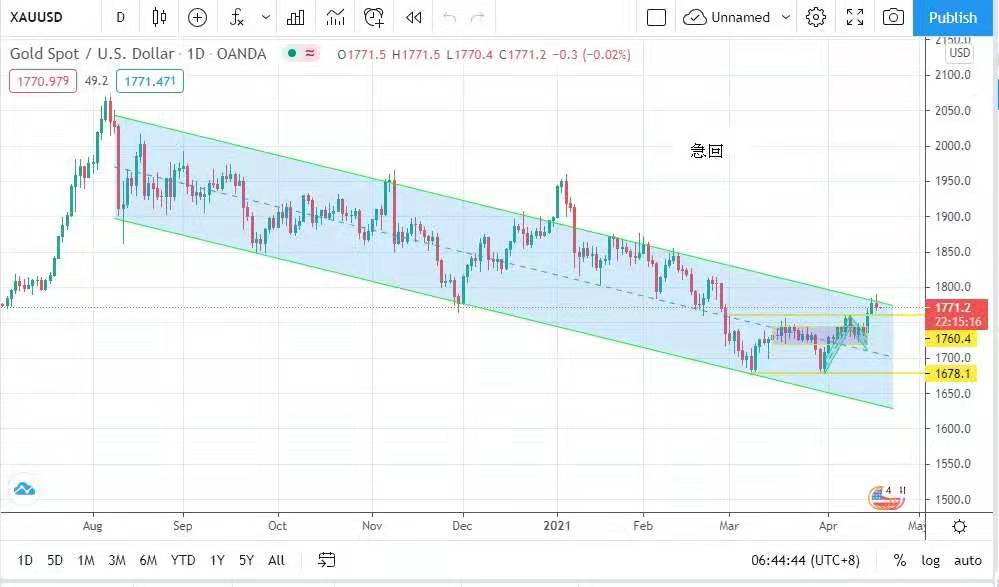This screenshot has width=999, height=587.
Task: Open the Indicators fx menu
Action: coord(237,17)
